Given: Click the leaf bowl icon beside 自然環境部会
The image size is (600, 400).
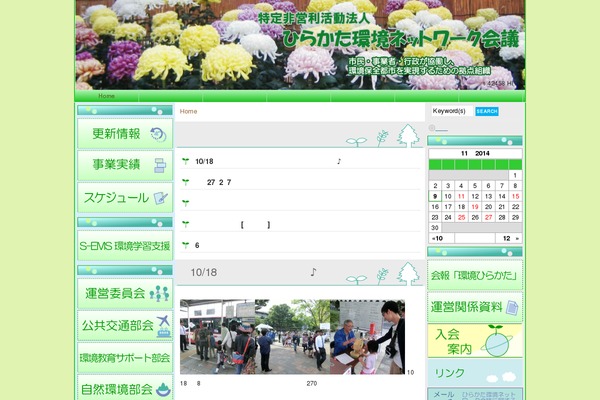Looking at the screenshot, I should click(x=164, y=390).
